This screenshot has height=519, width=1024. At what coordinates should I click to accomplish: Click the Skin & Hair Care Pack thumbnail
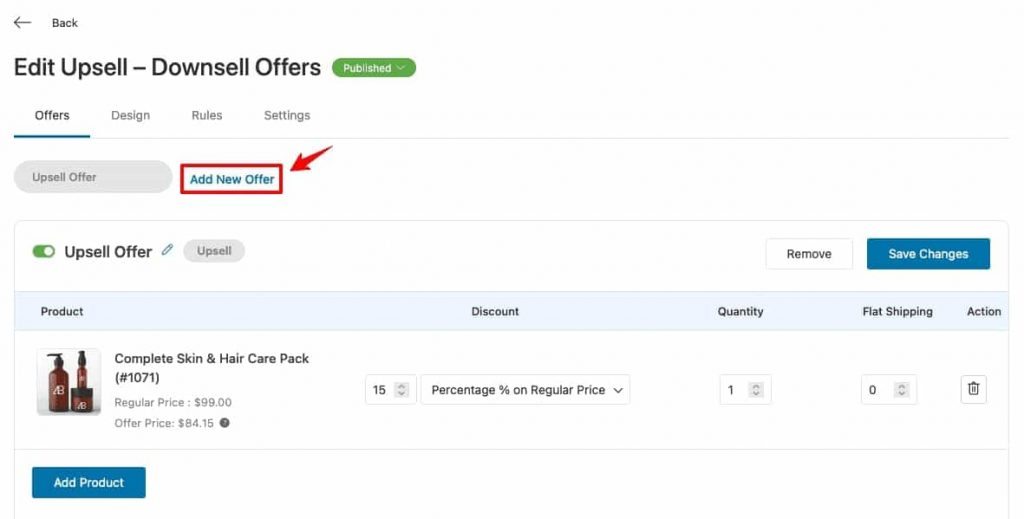(x=69, y=382)
